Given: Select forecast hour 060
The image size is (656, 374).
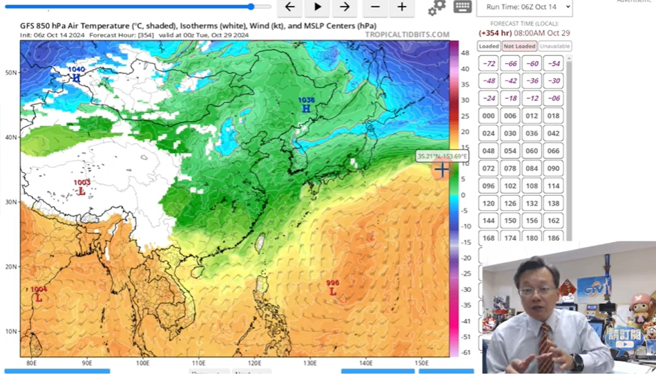Looking at the screenshot, I should [x=532, y=151].
